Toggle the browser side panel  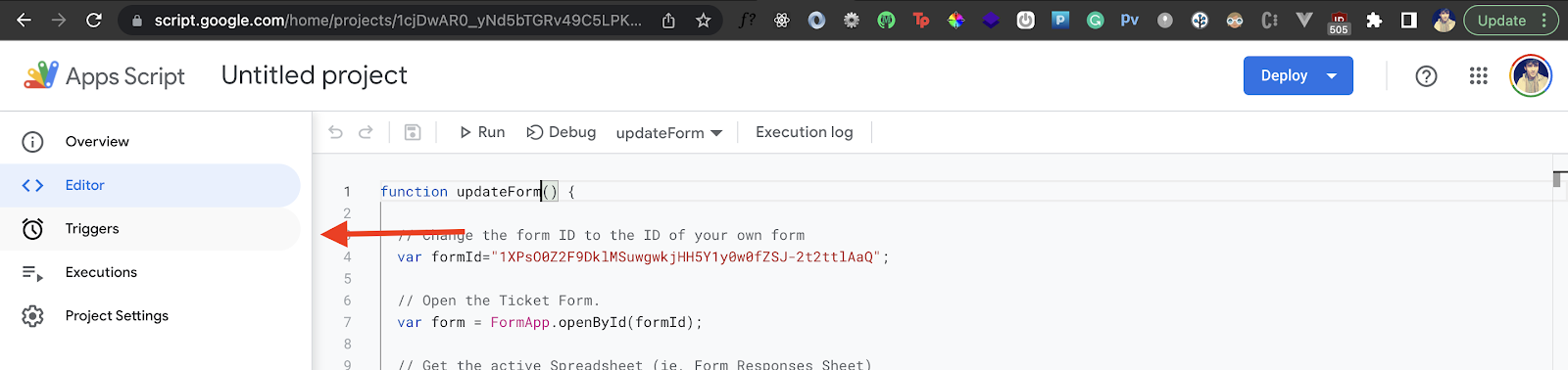[1408, 20]
